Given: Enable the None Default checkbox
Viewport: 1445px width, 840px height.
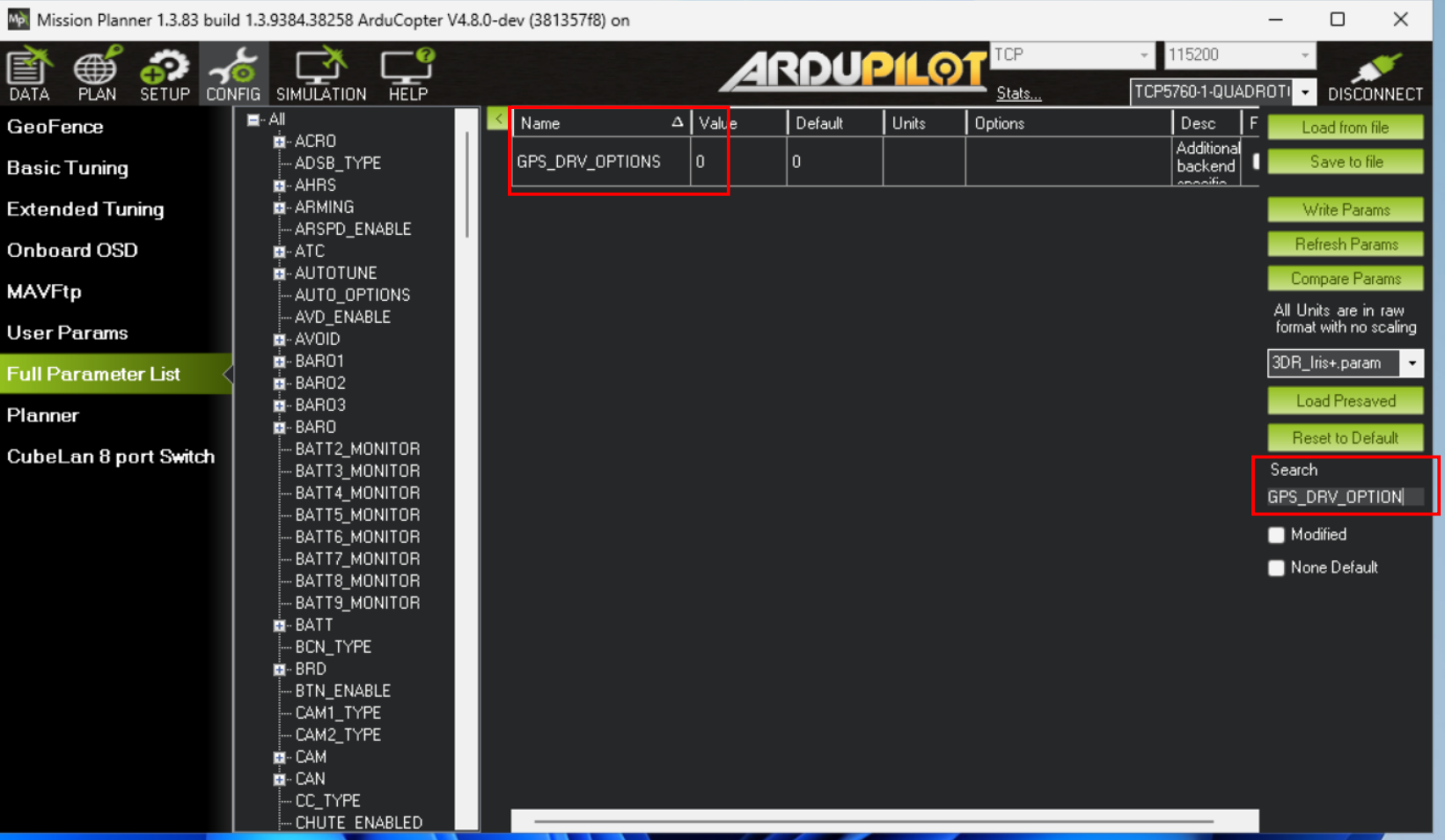Looking at the screenshot, I should tap(1276, 568).
